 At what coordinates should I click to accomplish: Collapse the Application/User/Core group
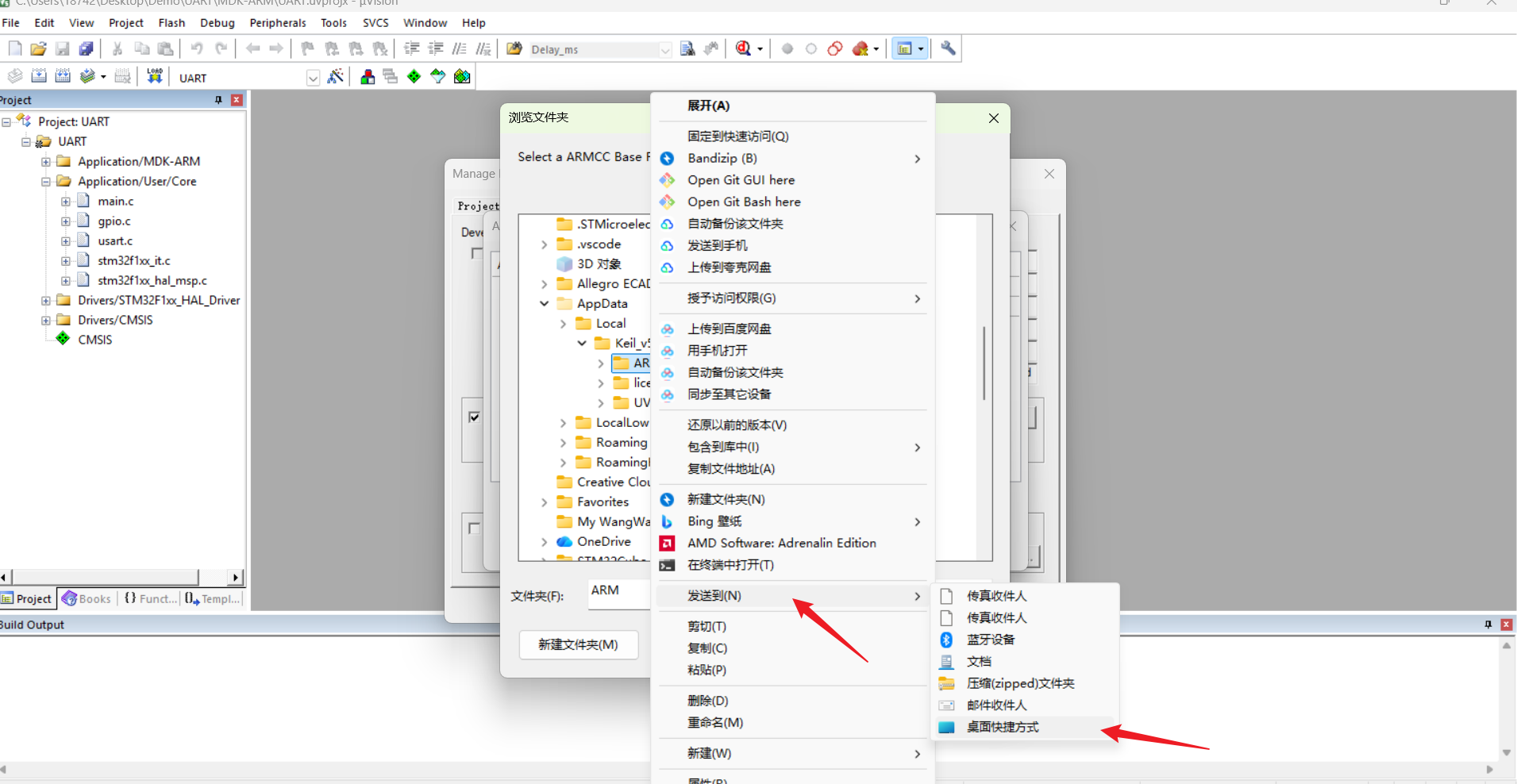tap(46, 181)
